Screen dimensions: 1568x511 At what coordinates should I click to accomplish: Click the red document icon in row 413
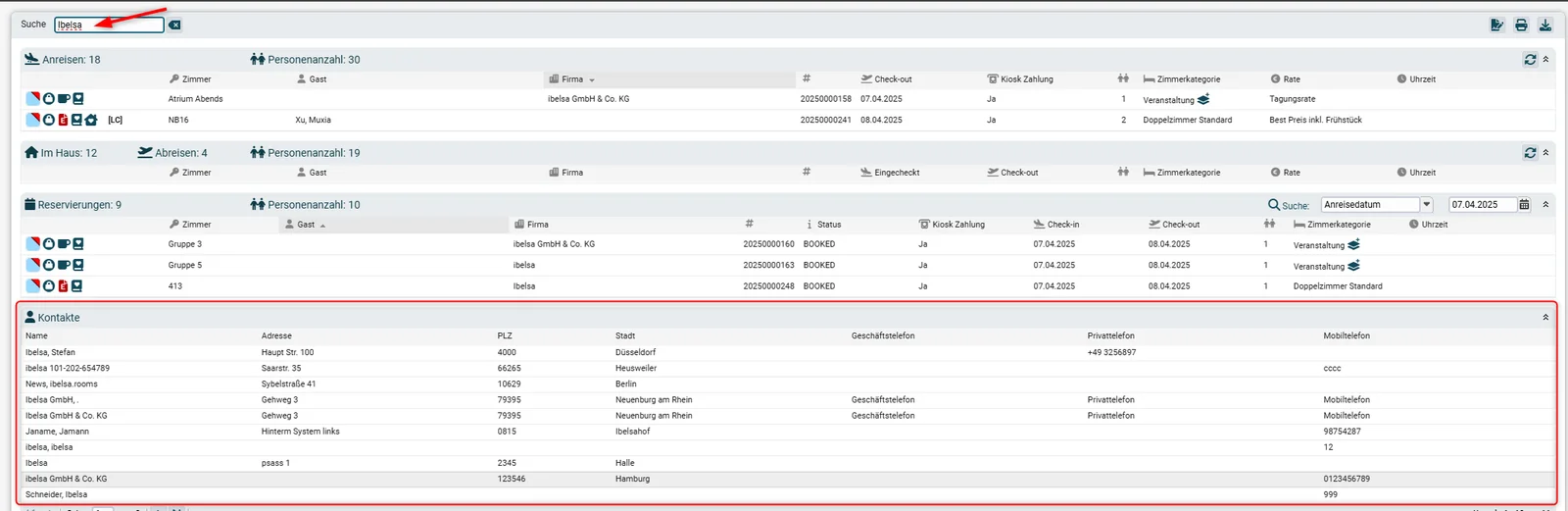pos(63,286)
